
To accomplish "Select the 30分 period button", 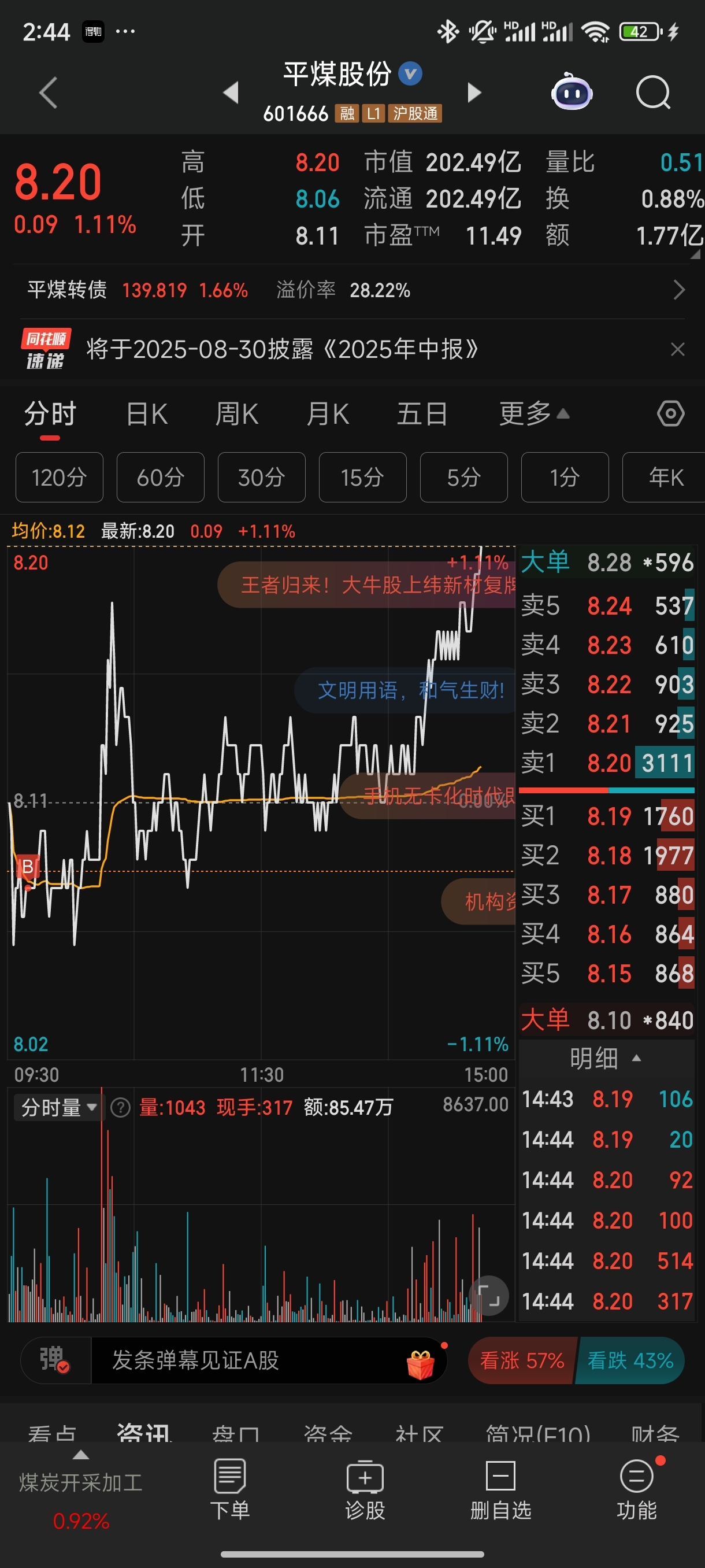I will [262, 477].
